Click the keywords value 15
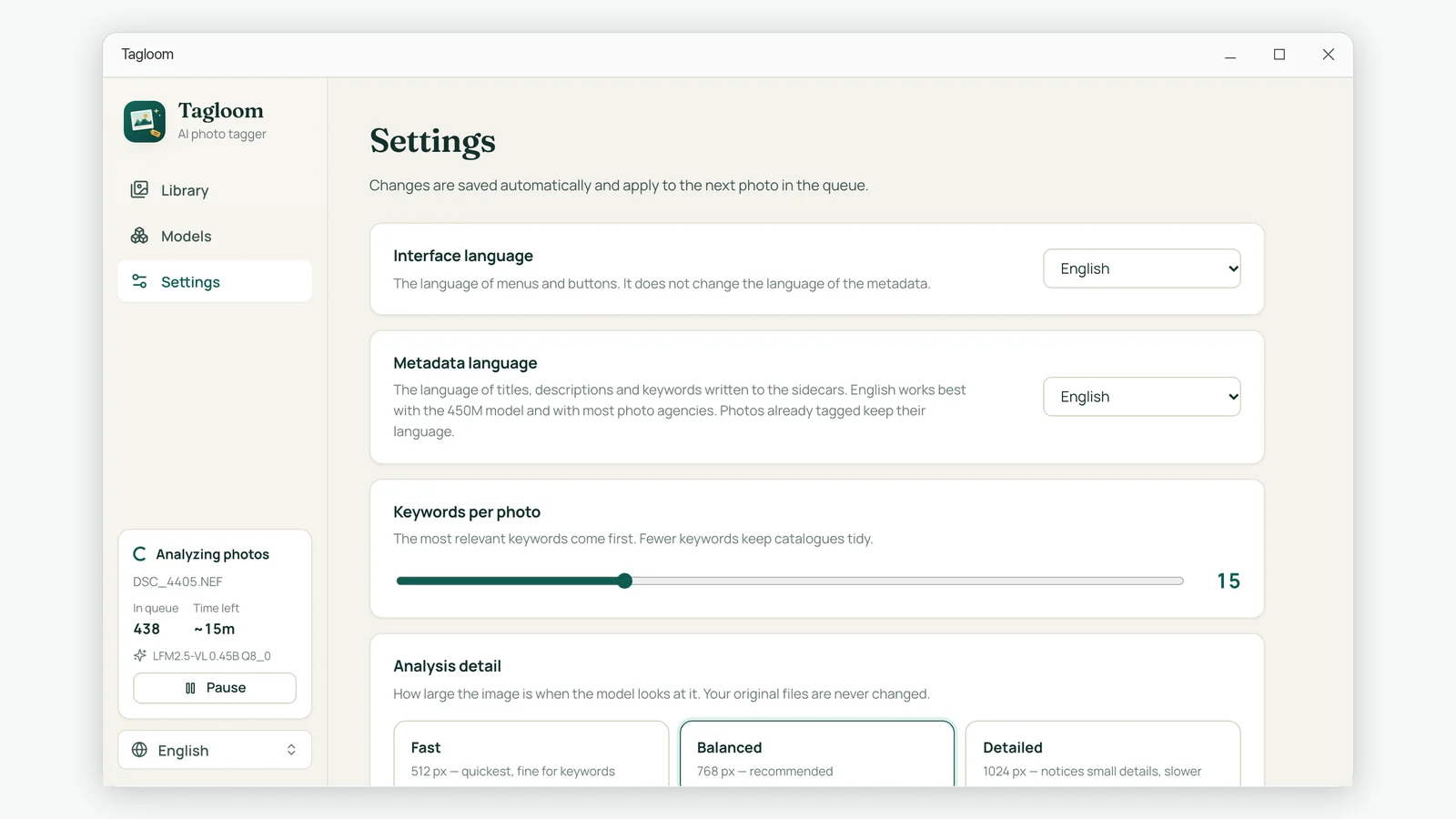 [1228, 581]
